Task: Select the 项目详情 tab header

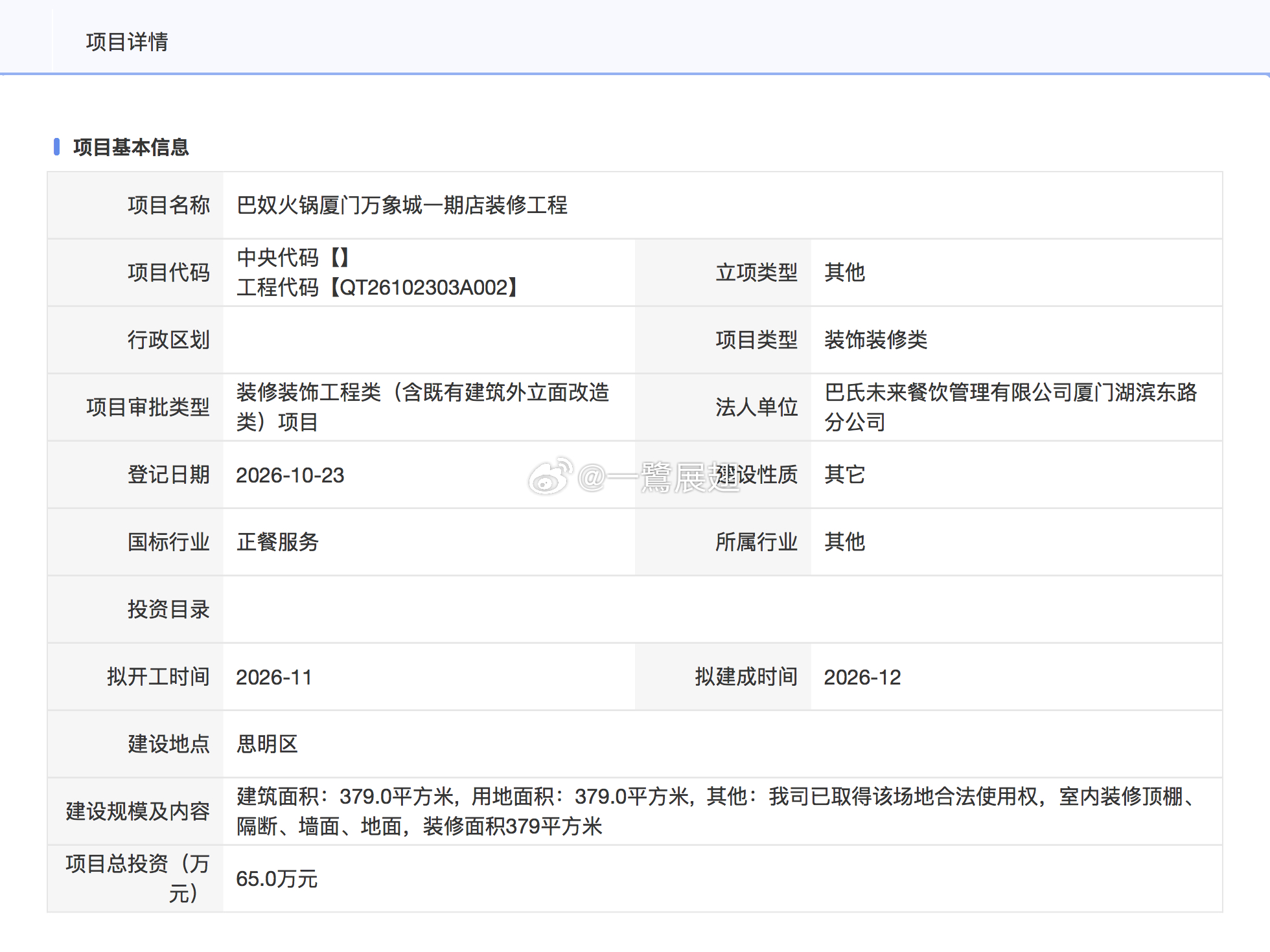Action: pos(127,42)
